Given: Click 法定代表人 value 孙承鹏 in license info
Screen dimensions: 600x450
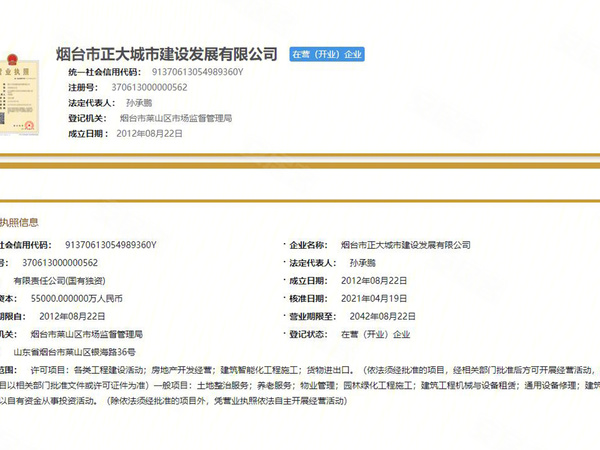Looking at the screenshot, I should click(x=362, y=263).
